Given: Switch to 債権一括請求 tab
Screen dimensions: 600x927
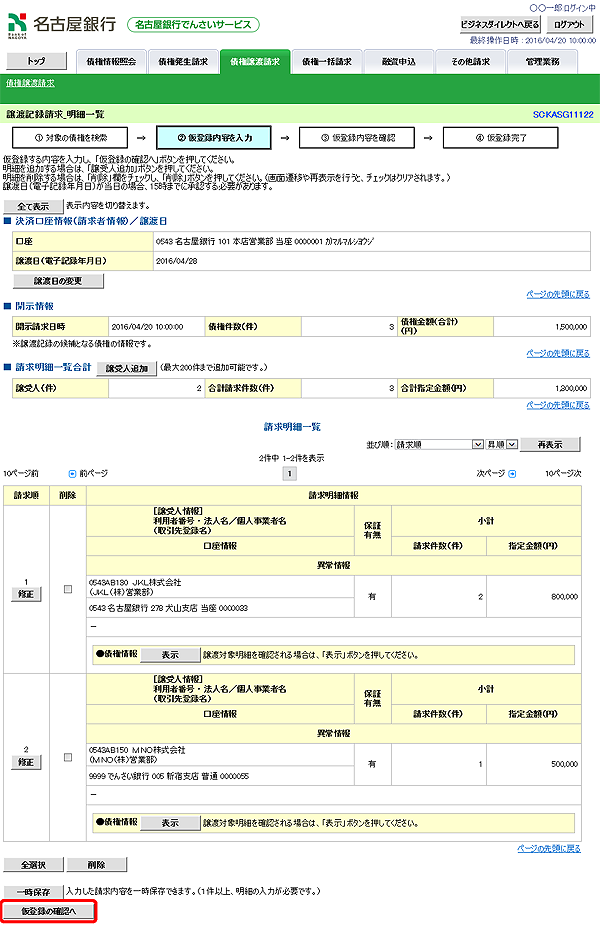Looking at the screenshot, I should (x=327, y=61).
